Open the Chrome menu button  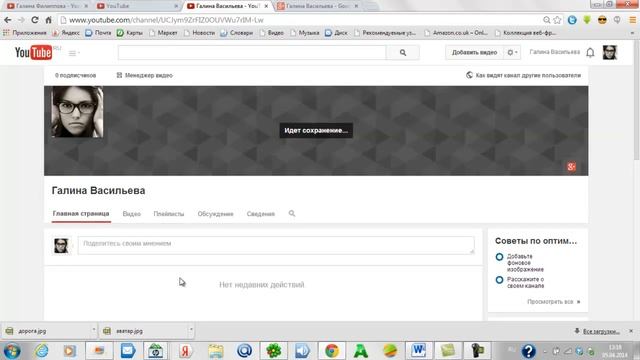pyautogui.click(x=632, y=20)
